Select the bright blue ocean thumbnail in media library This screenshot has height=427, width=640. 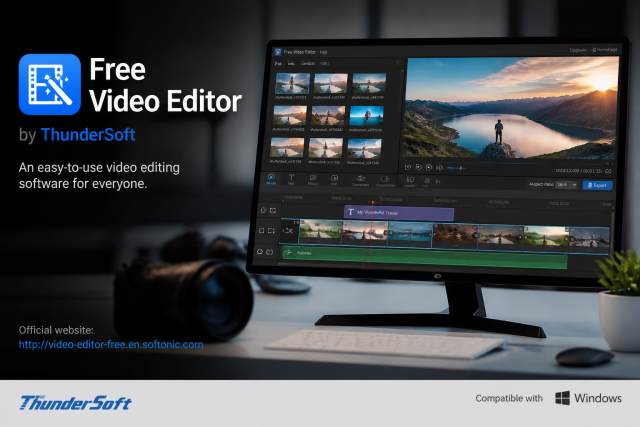[367, 117]
